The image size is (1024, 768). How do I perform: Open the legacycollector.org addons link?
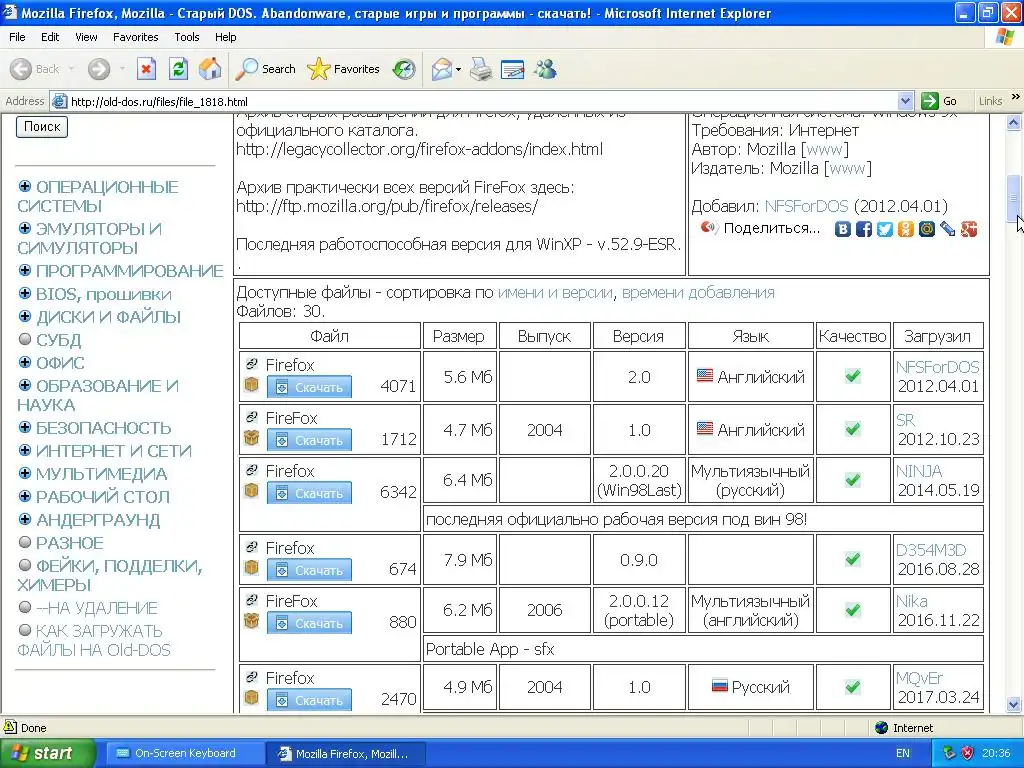click(x=419, y=149)
